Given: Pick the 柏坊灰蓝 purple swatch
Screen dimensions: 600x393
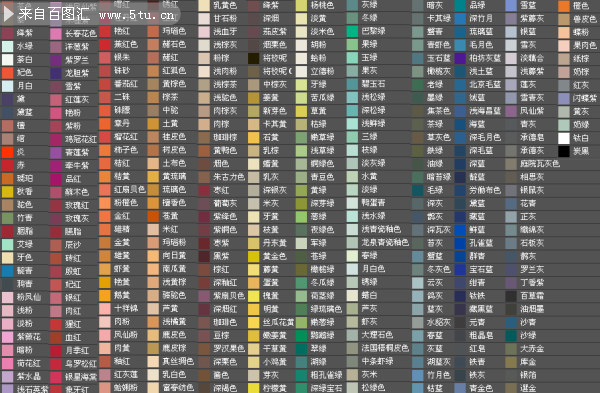Looking at the screenshot, I should click(460, 58).
